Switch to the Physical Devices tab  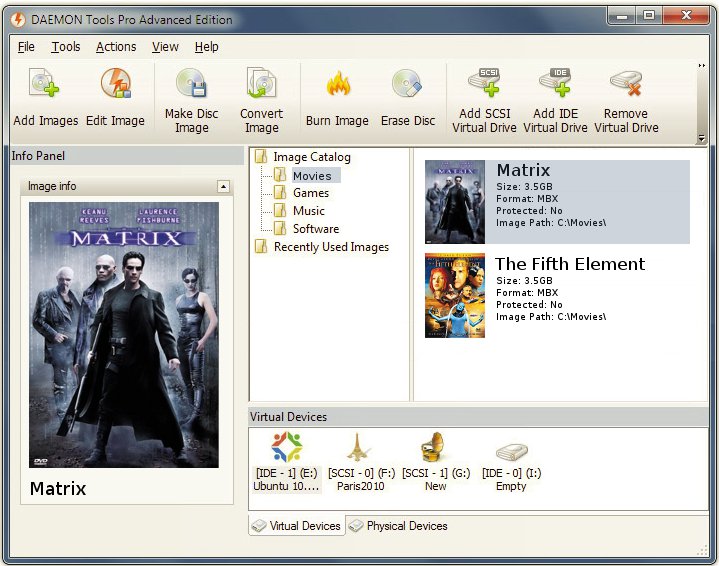pos(398,526)
